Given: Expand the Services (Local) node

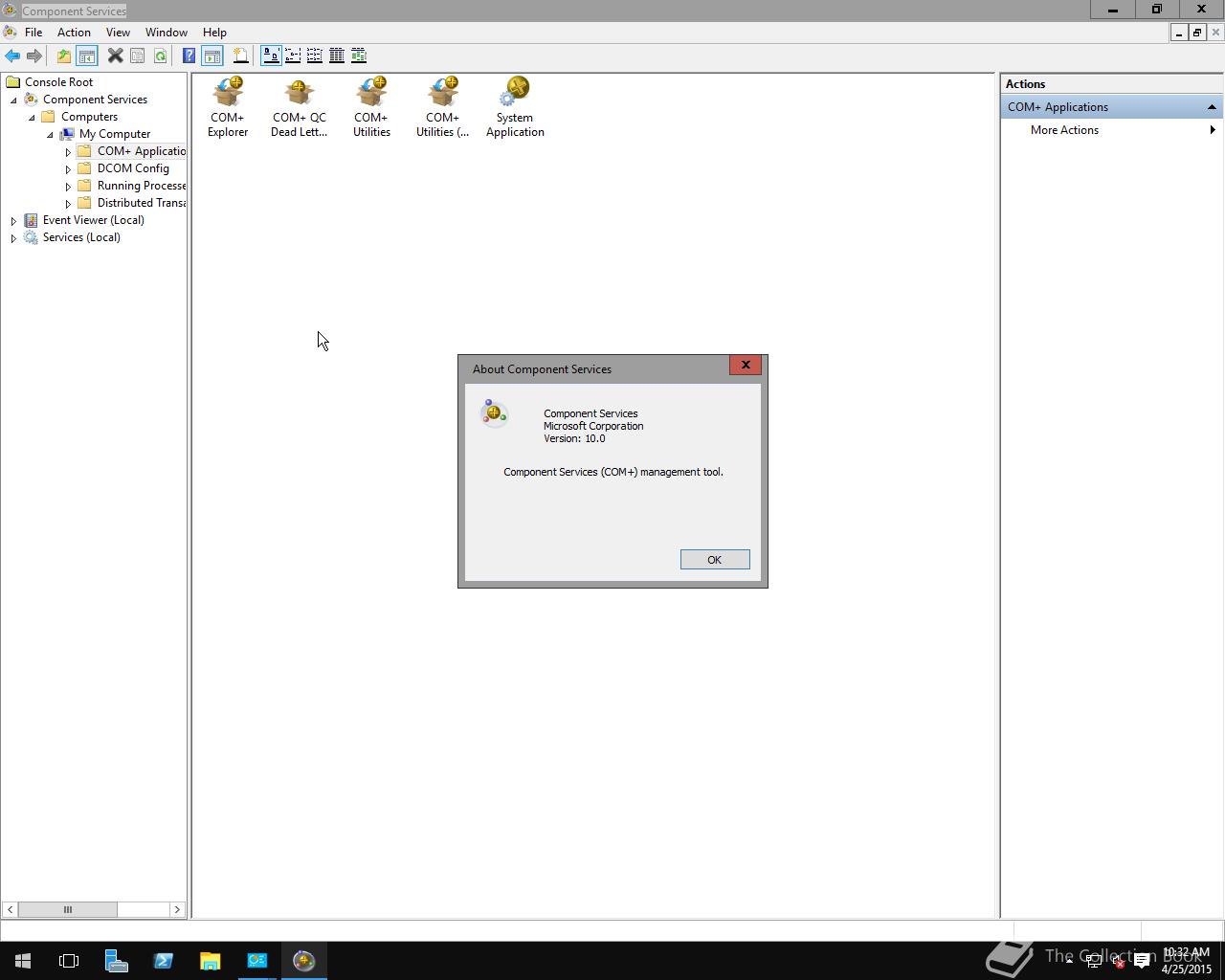Looking at the screenshot, I should (13, 237).
